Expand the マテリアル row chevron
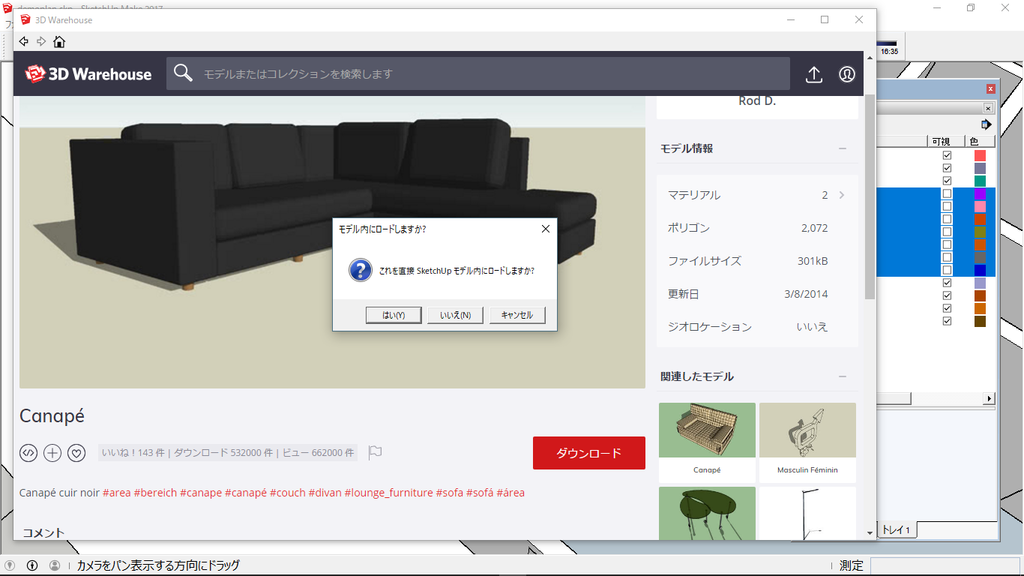Screen dimensions: 1024x576 tap(842, 195)
